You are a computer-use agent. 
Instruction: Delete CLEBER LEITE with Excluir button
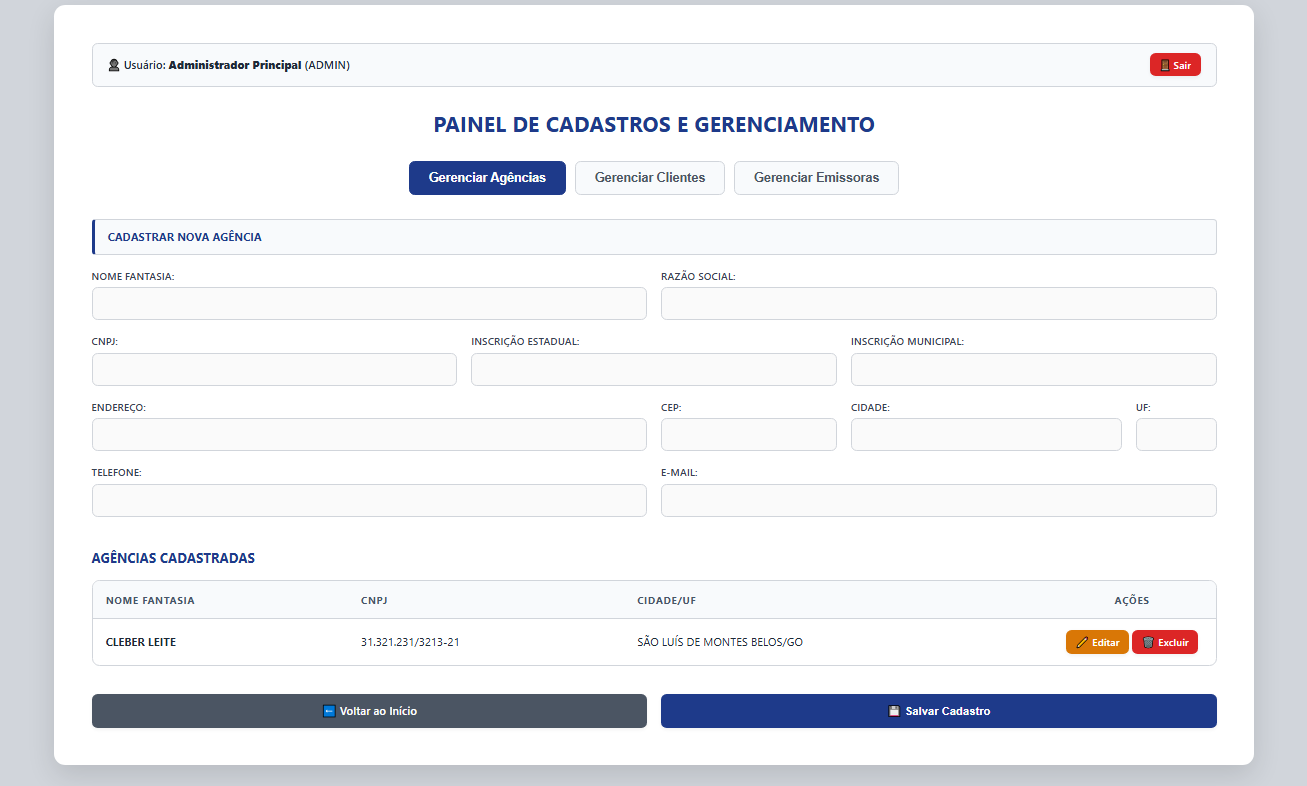pos(1165,642)
